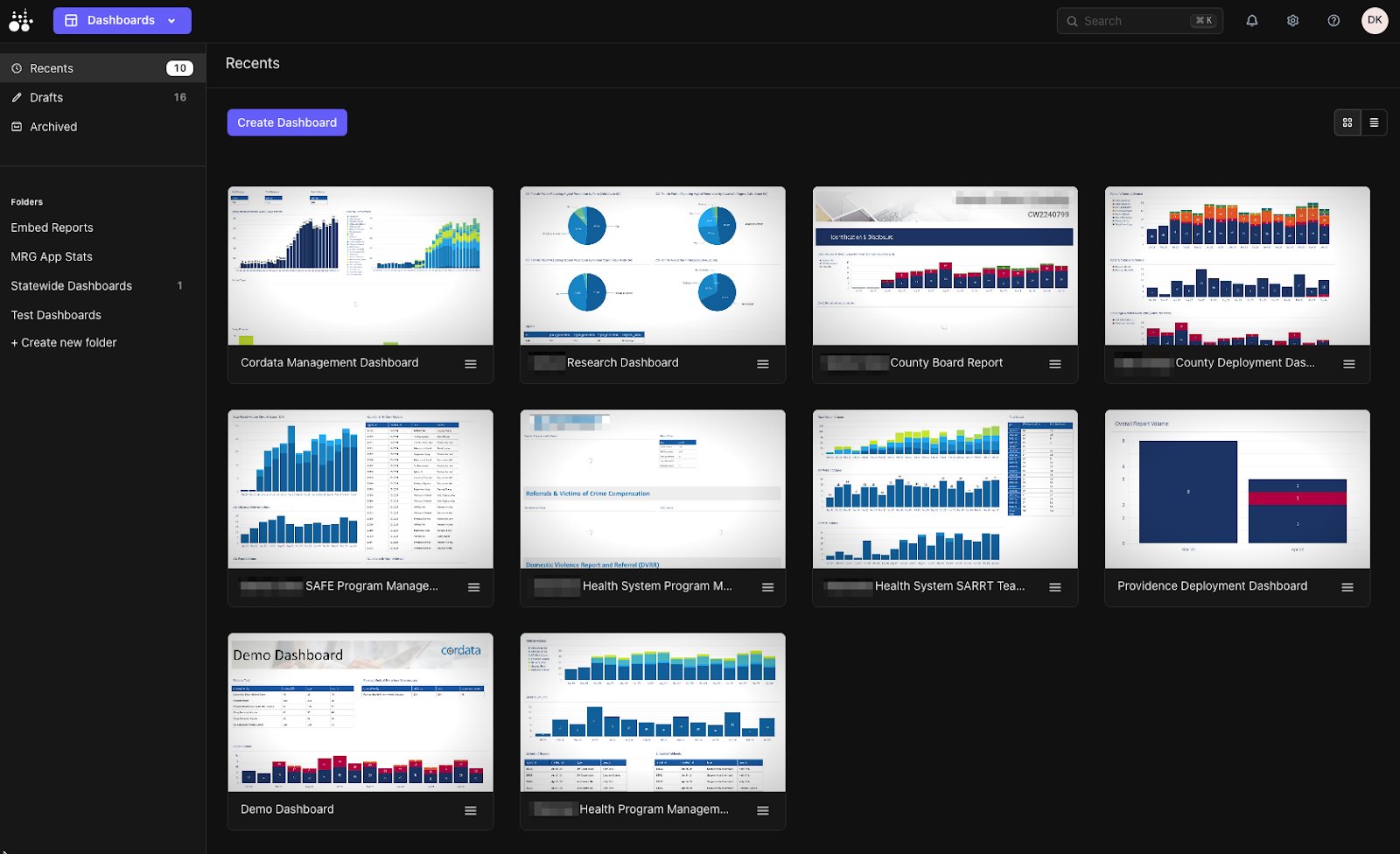1400x854 pixels.
Task: Click the DK profile avatar
Action: point(1375,20)
